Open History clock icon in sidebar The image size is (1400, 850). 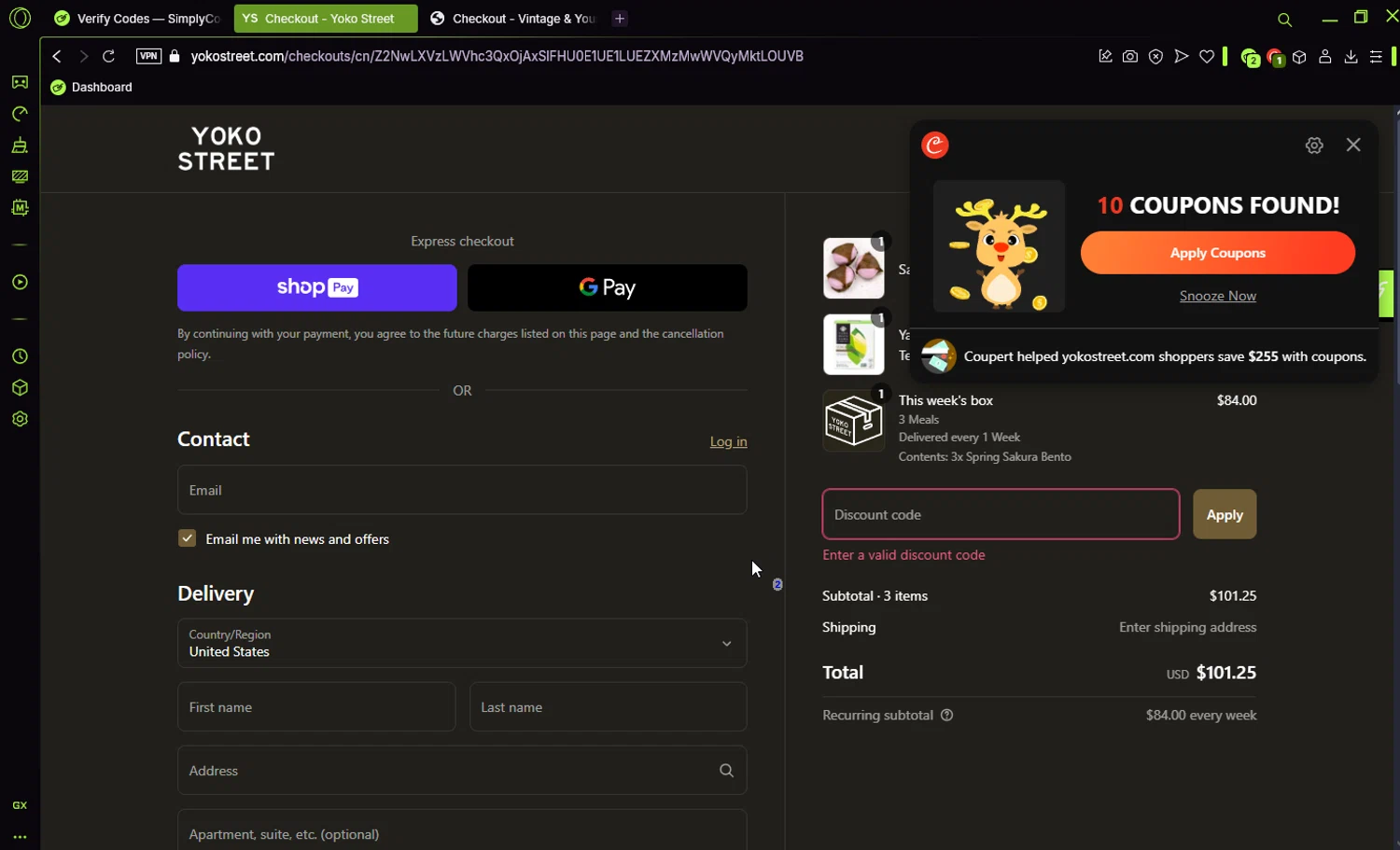pyautogui.click(x=20, y=356)
